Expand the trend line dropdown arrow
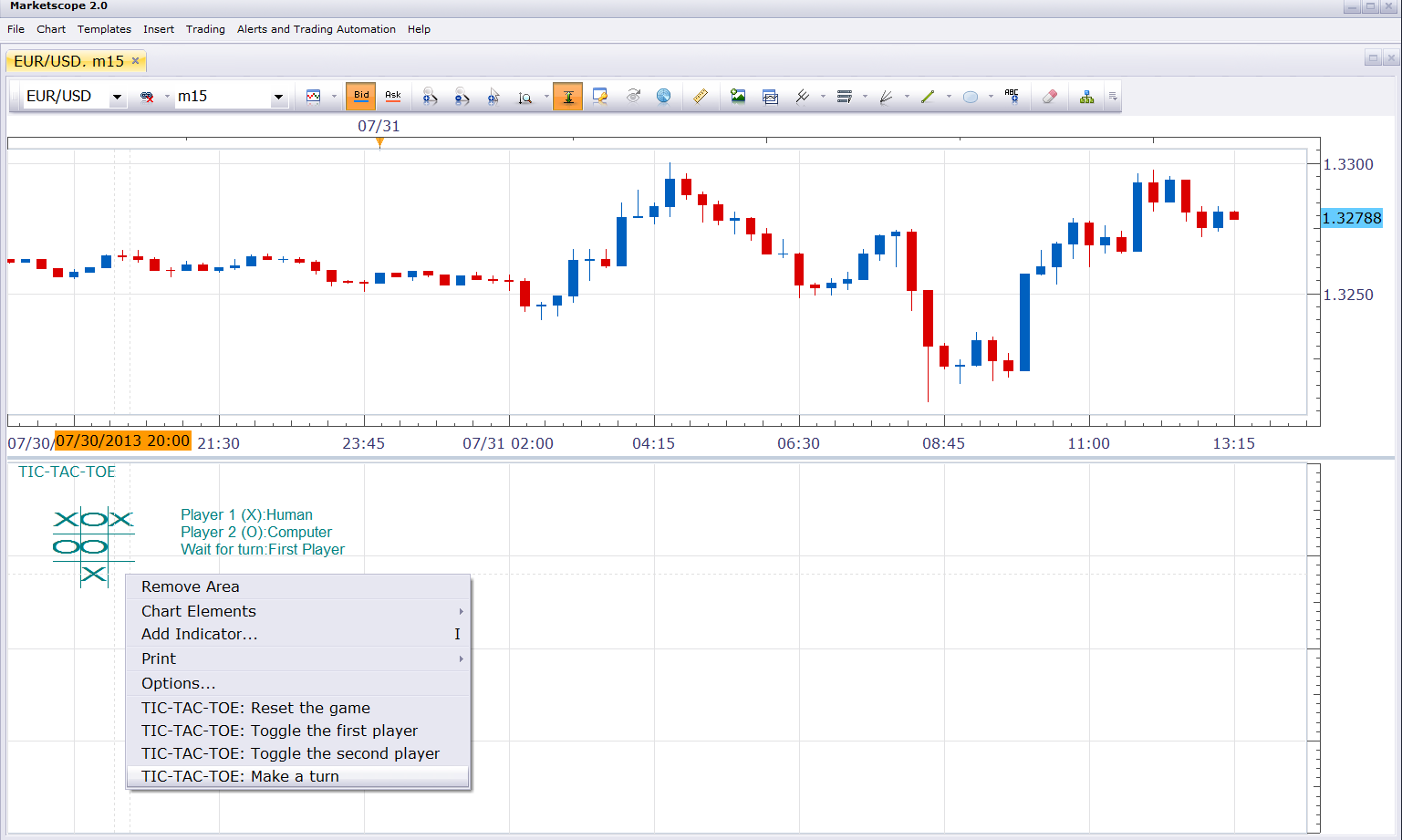 949,96
